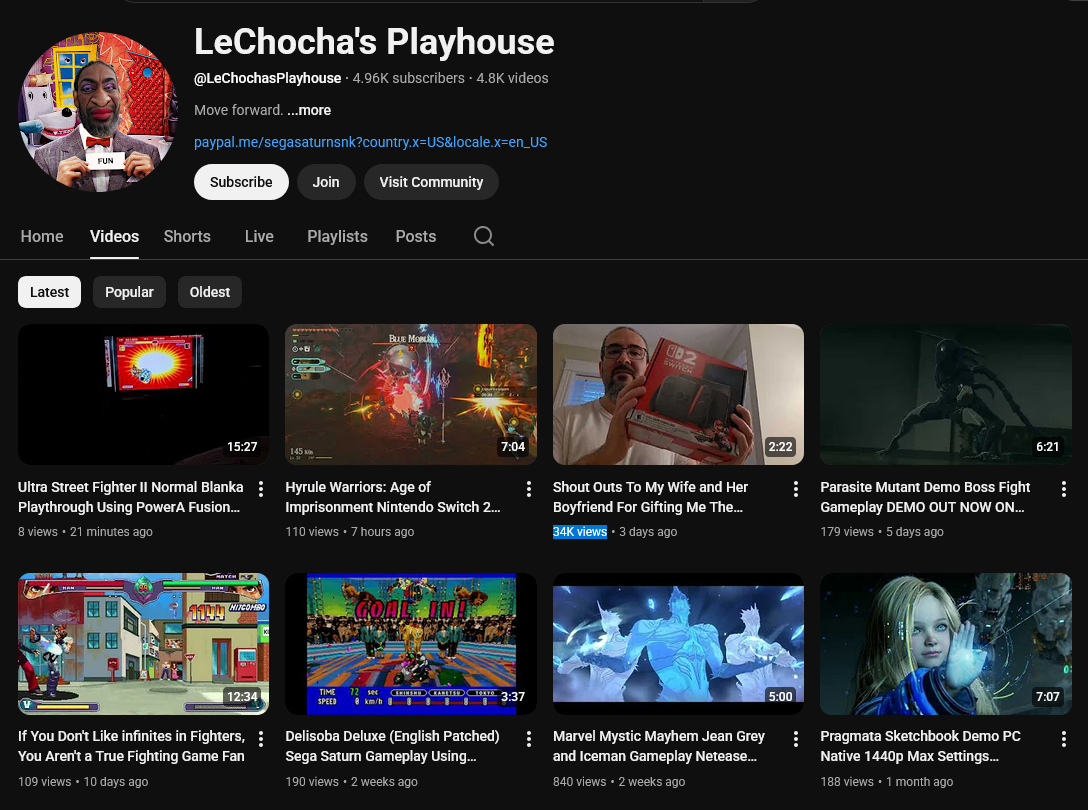This screenshot has height=810, width=1088.
Task: Open three-dot menu for Hyrule Warriors video
Action: tap(529, 489)
